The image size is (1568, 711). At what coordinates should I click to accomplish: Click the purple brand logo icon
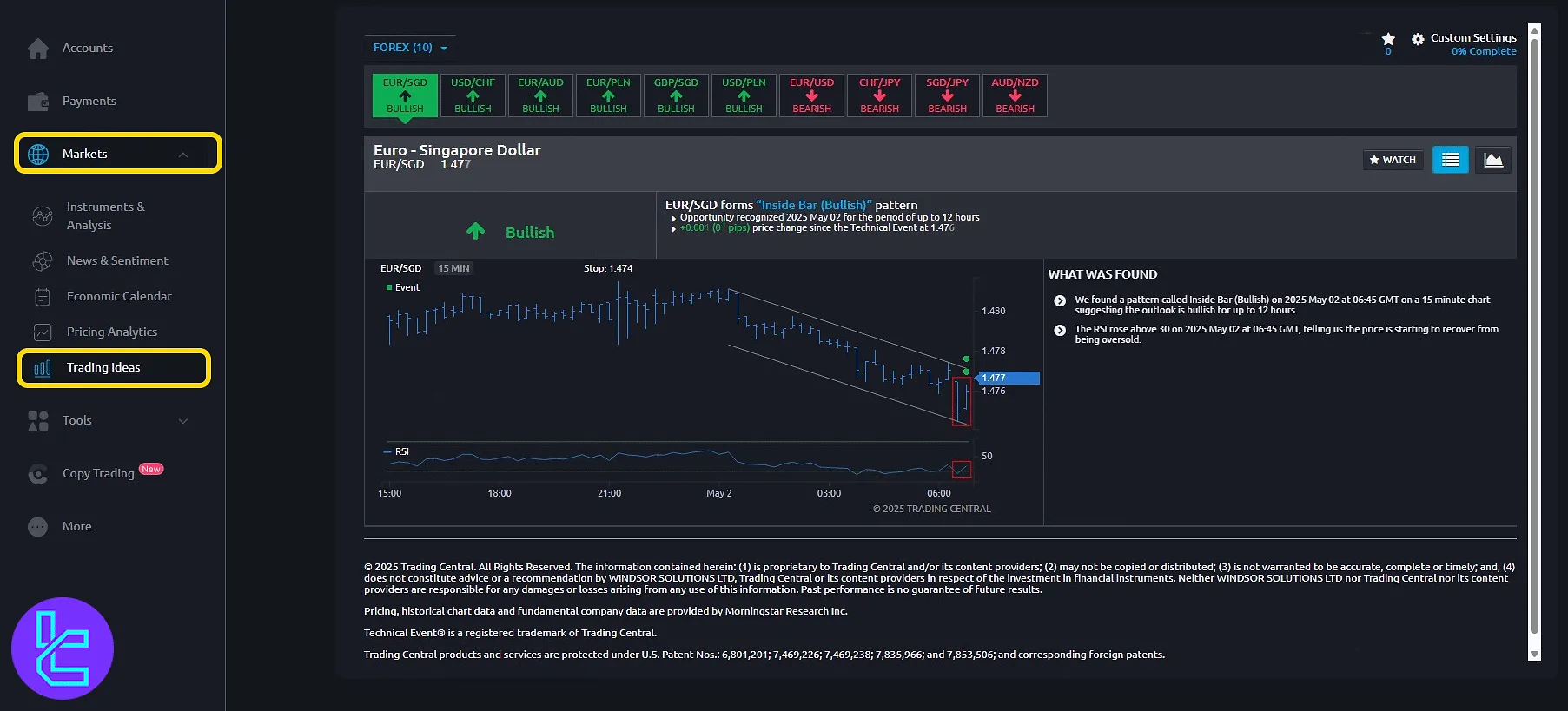(63, 648)
